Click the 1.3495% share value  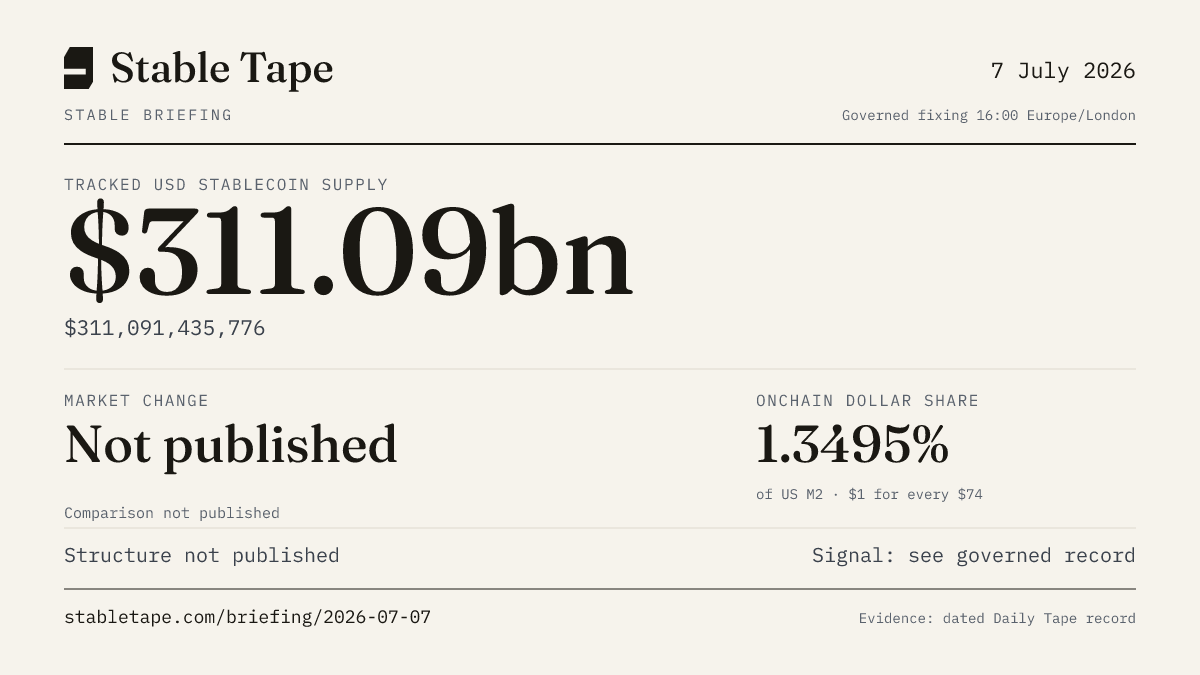pos(852,445)
